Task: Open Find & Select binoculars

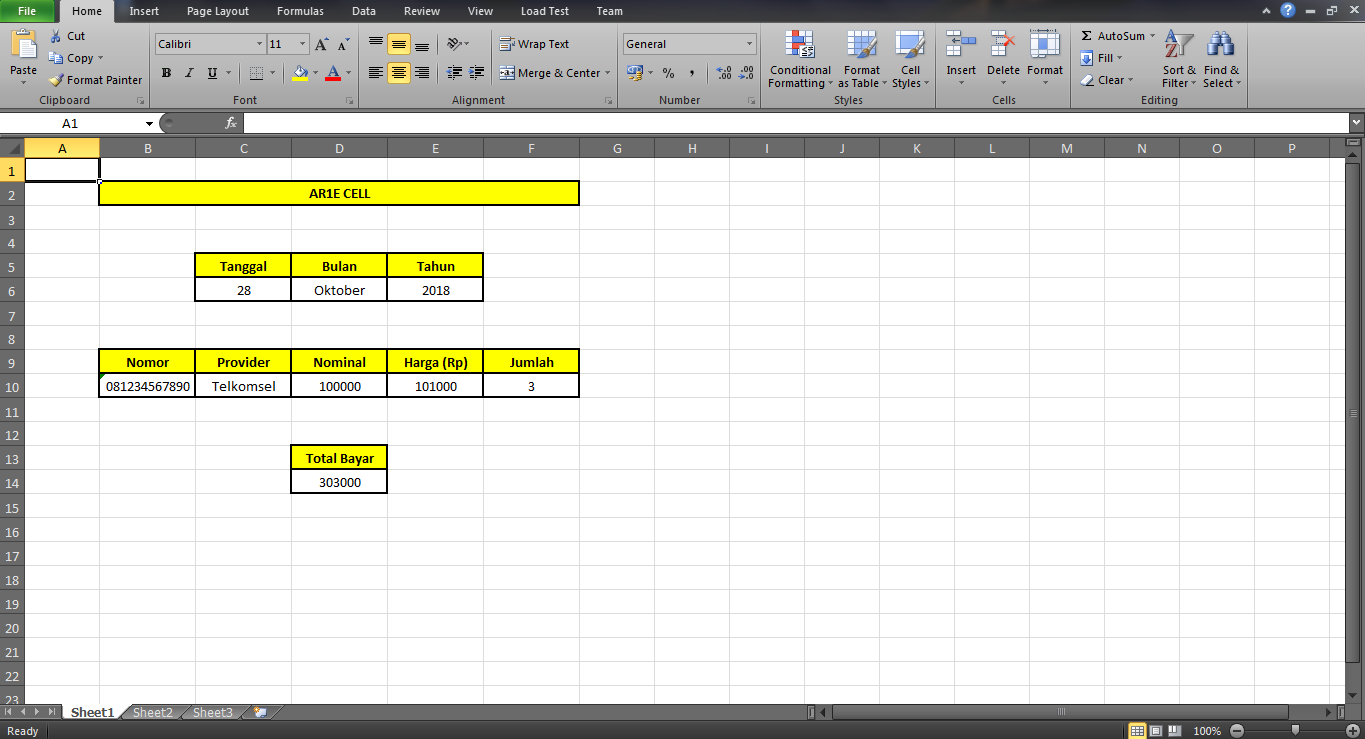Action: [1221, 60]
